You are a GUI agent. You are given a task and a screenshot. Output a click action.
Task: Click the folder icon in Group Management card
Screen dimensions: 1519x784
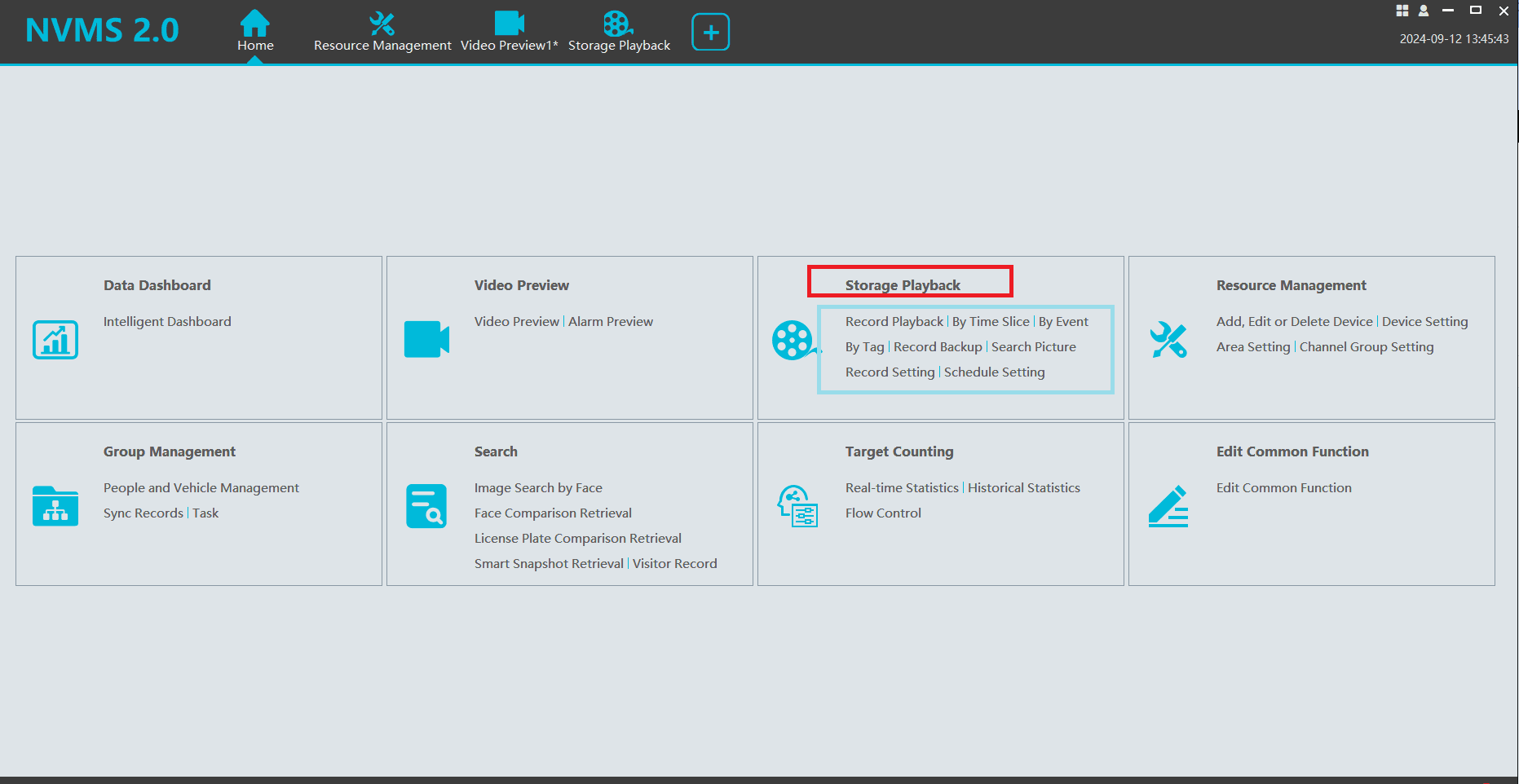click(54, 506)
